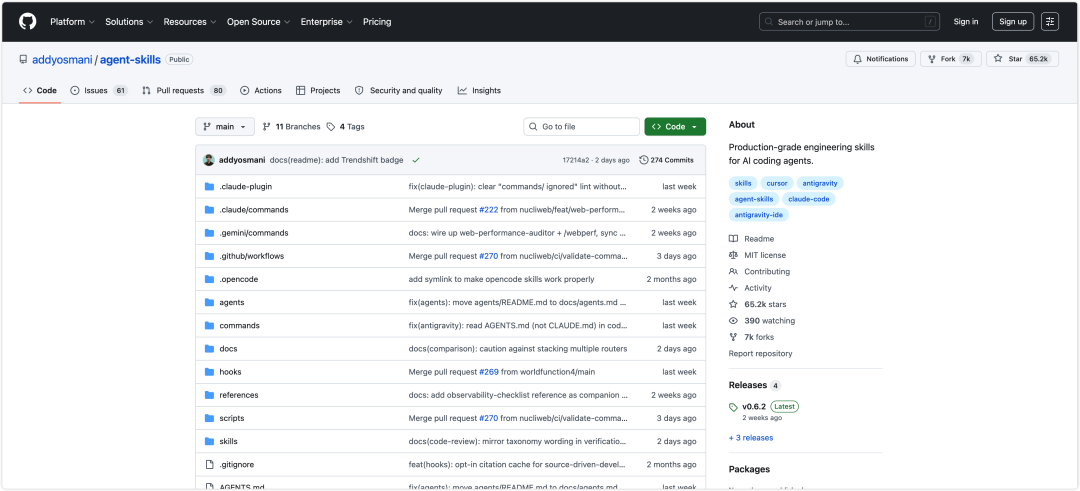Viewport: 1080px width, 491px height.
Task: Expand the green Code dropdown button
Action: click(x=675, y=127)
